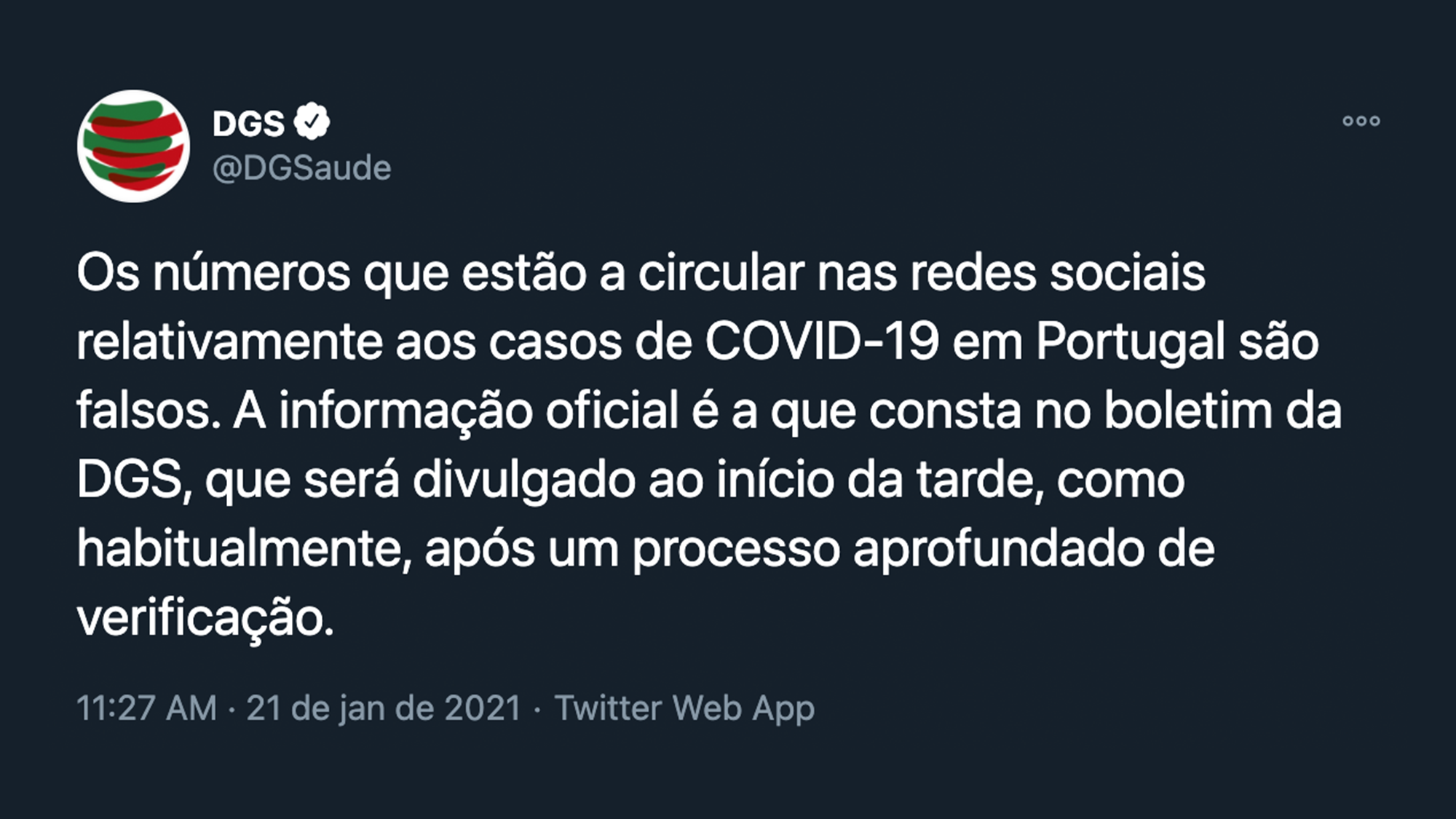Click the phrase "início da tarde"
The width and height of the screenshot is (1456, 819).
tap(881, 480)
